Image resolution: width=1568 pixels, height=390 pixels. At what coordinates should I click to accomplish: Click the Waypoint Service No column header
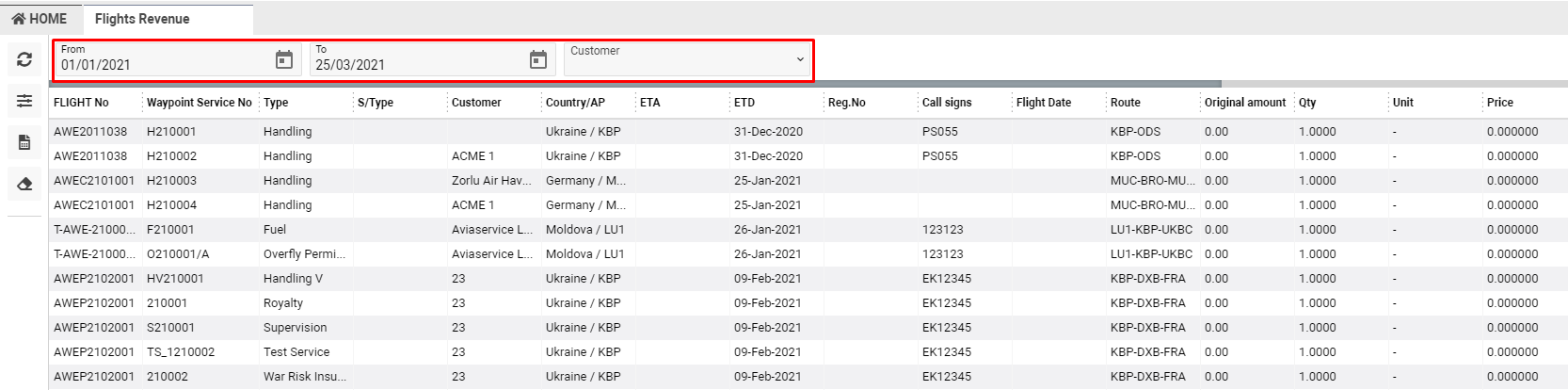coord(199,103)
